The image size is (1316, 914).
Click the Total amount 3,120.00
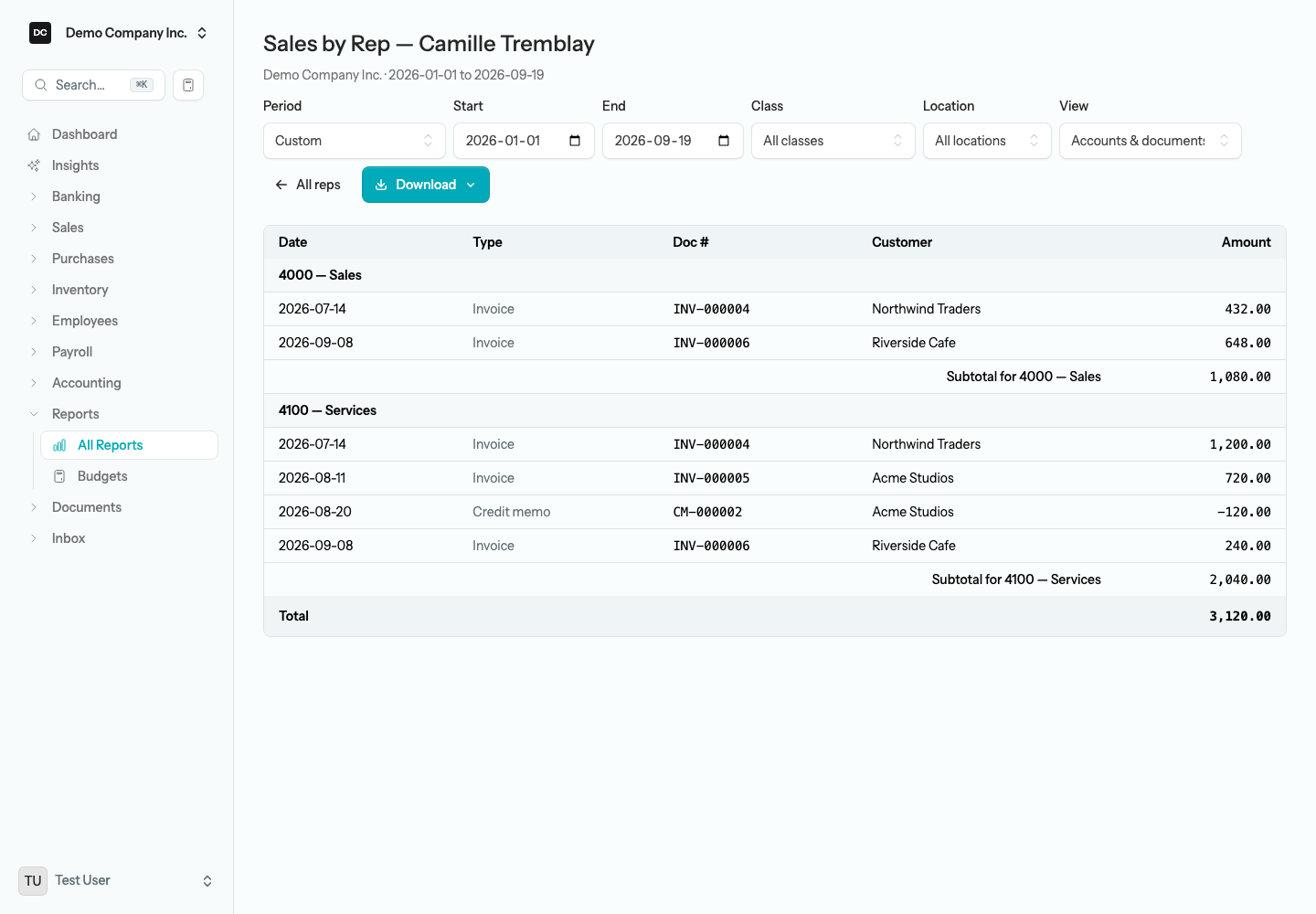1240,616
